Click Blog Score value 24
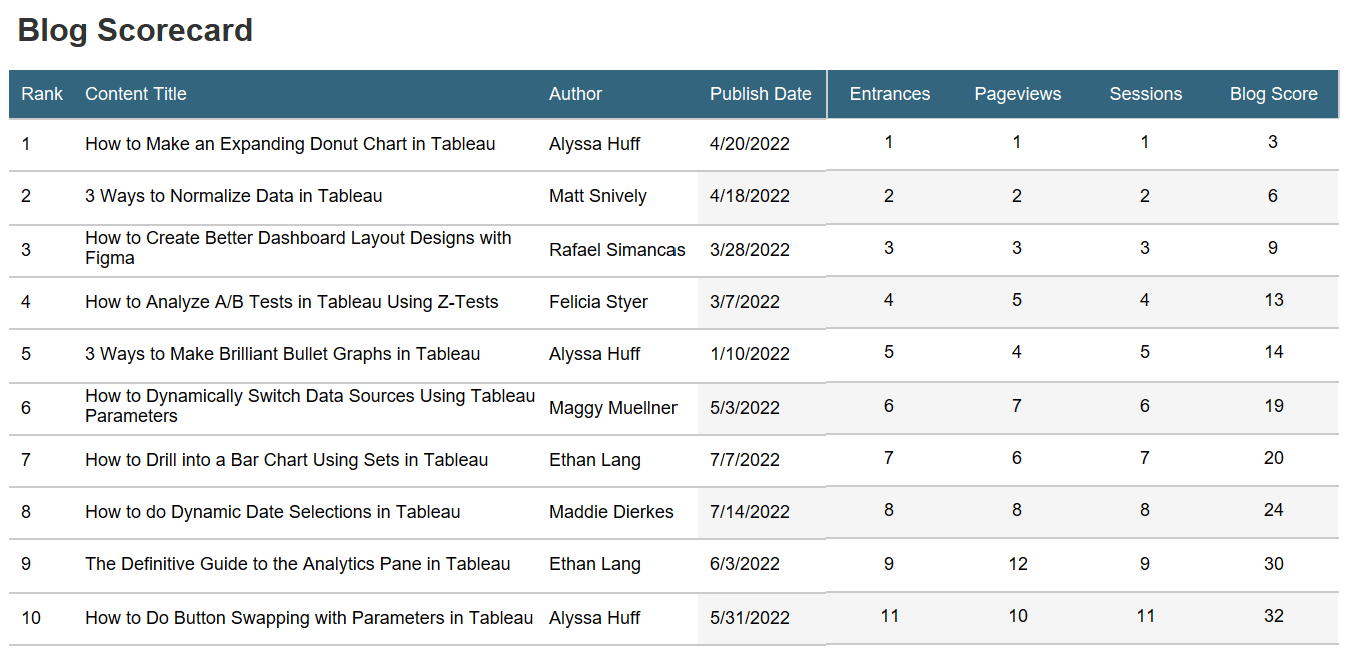Screen dimensions: 1346x656 click(1273, 510)
